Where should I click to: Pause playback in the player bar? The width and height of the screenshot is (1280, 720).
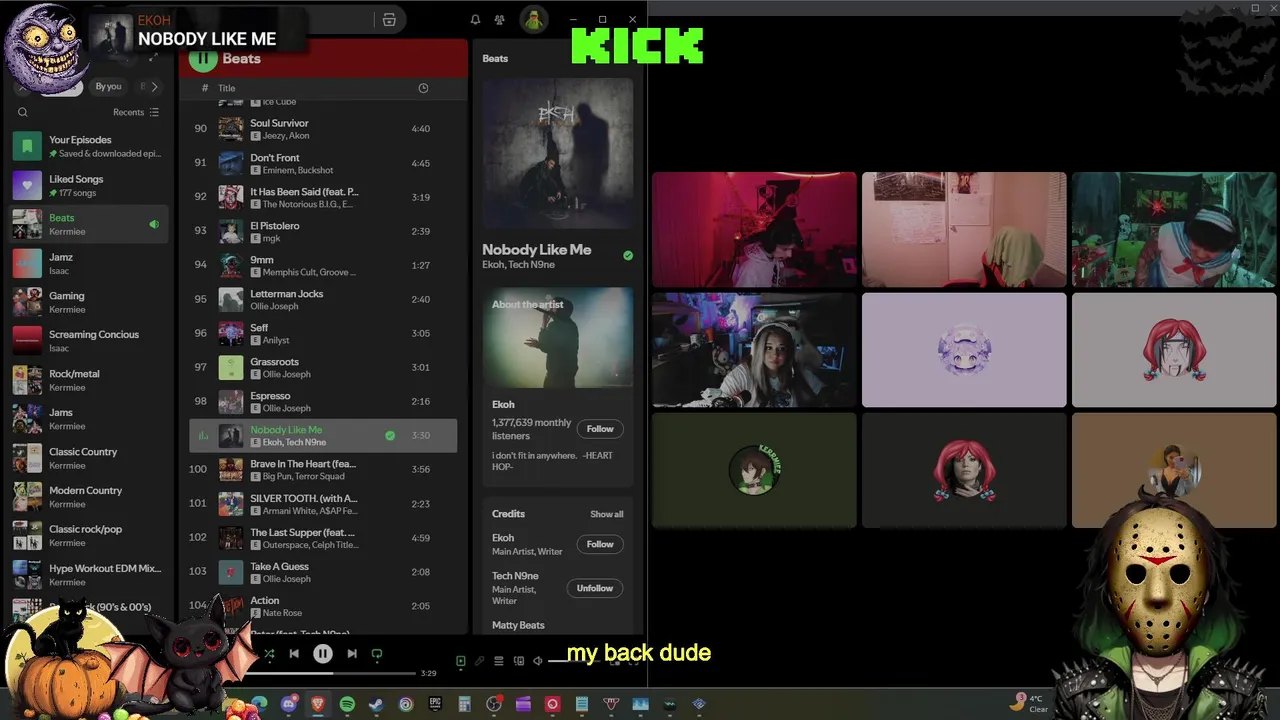(x=323, y=654)
